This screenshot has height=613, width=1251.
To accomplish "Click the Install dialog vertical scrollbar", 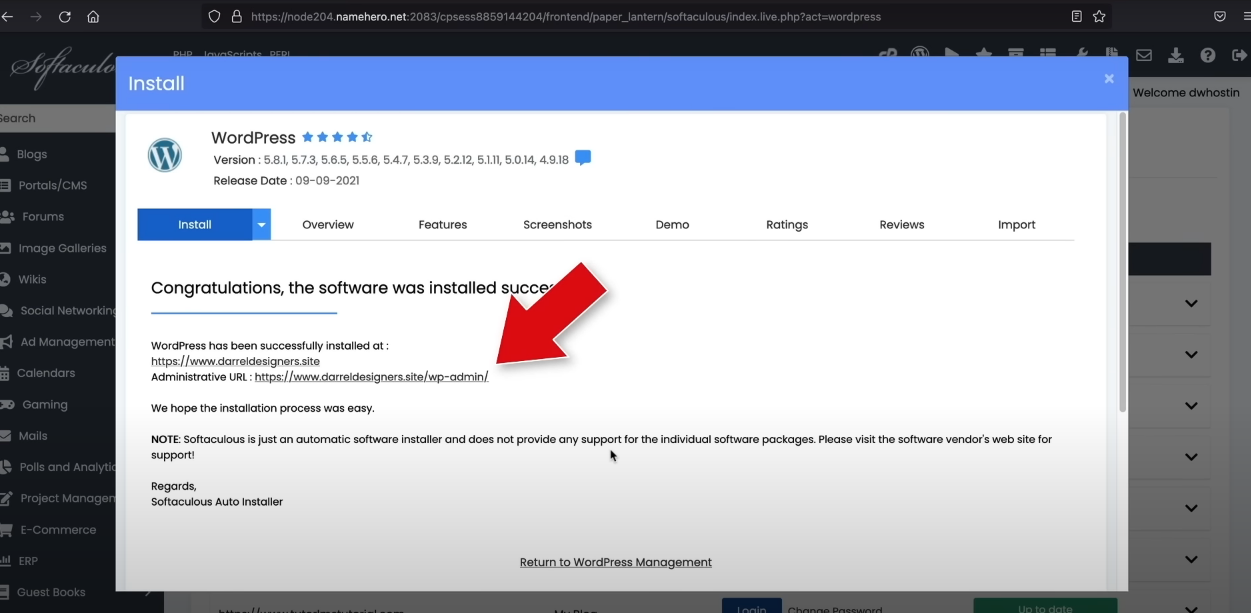I will (x=1122, y=262).
